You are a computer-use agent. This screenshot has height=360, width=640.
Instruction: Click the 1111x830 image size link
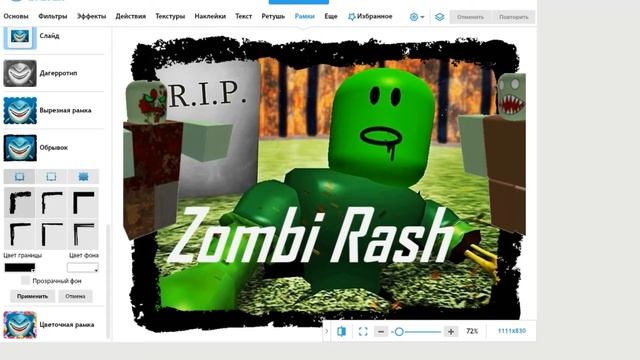(511, 331)
